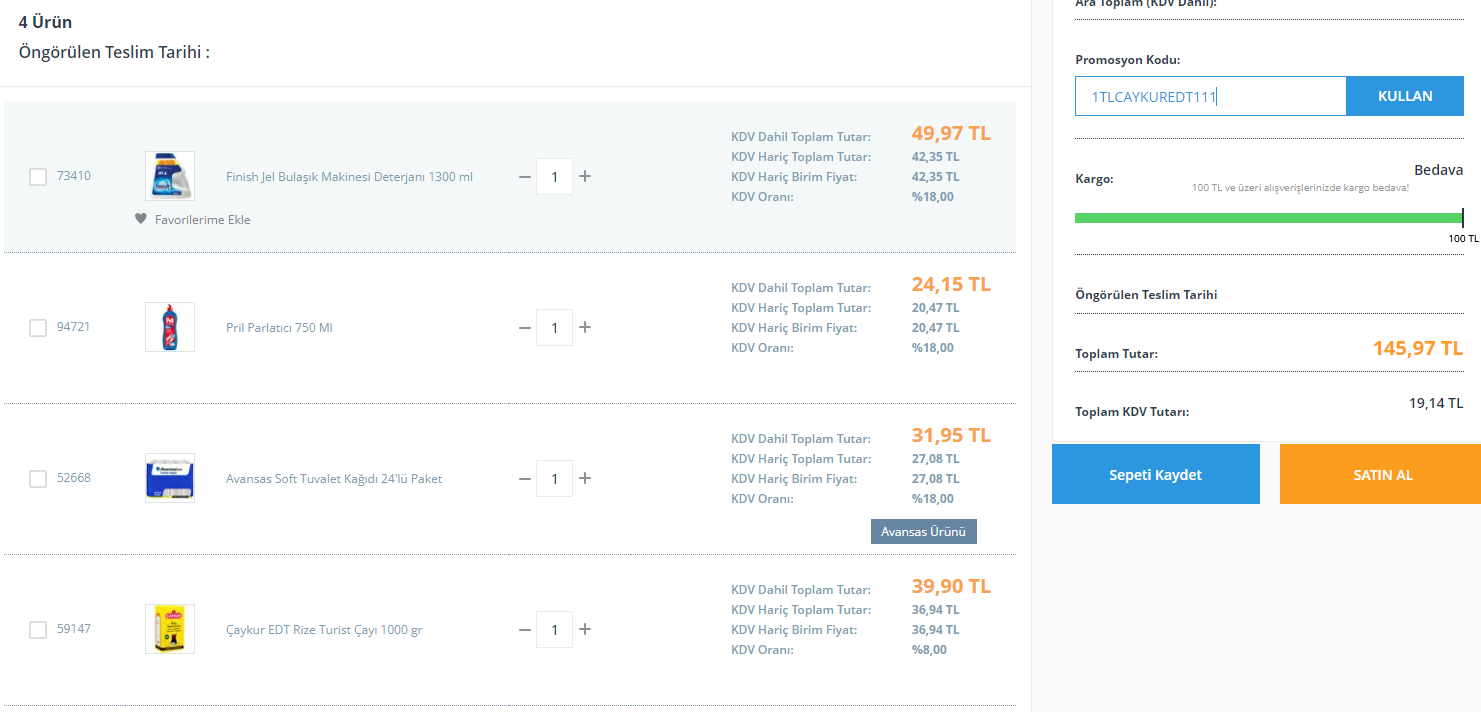The width and height of the screenshot is (1481, 712).
Task: Add Finish Jel to favorites via heart icon
Action: pos(141,219)
